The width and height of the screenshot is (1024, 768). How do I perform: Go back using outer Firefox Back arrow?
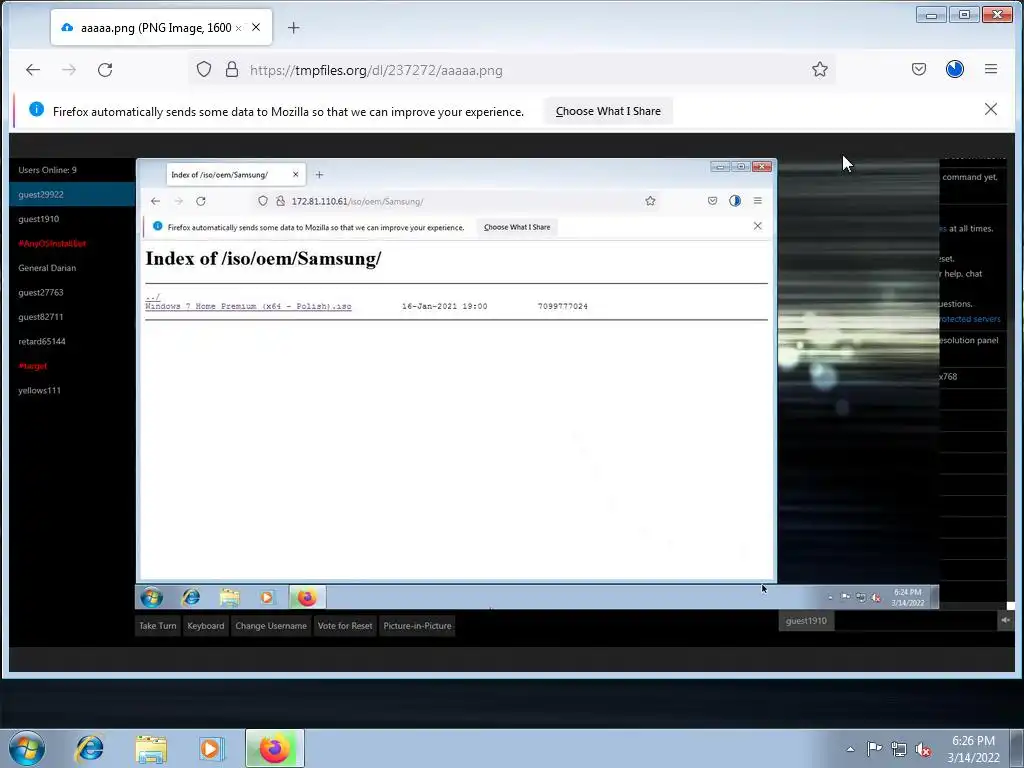(33, 70)
